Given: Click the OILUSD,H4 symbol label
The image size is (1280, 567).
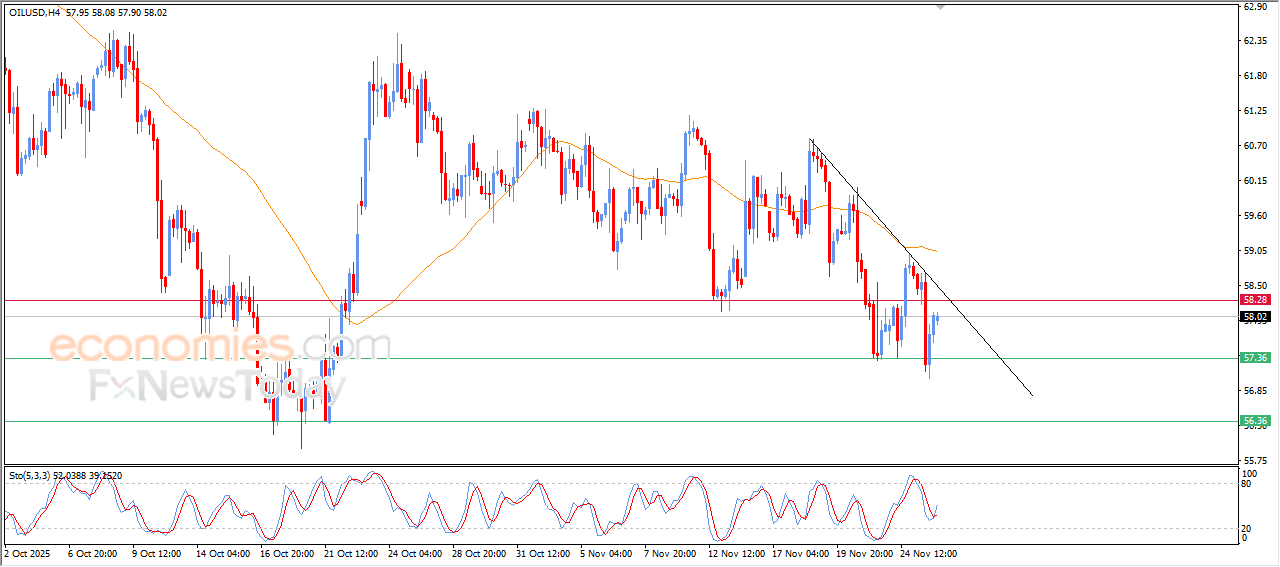Looking at the screenshot, I should [x=35, y=13].
